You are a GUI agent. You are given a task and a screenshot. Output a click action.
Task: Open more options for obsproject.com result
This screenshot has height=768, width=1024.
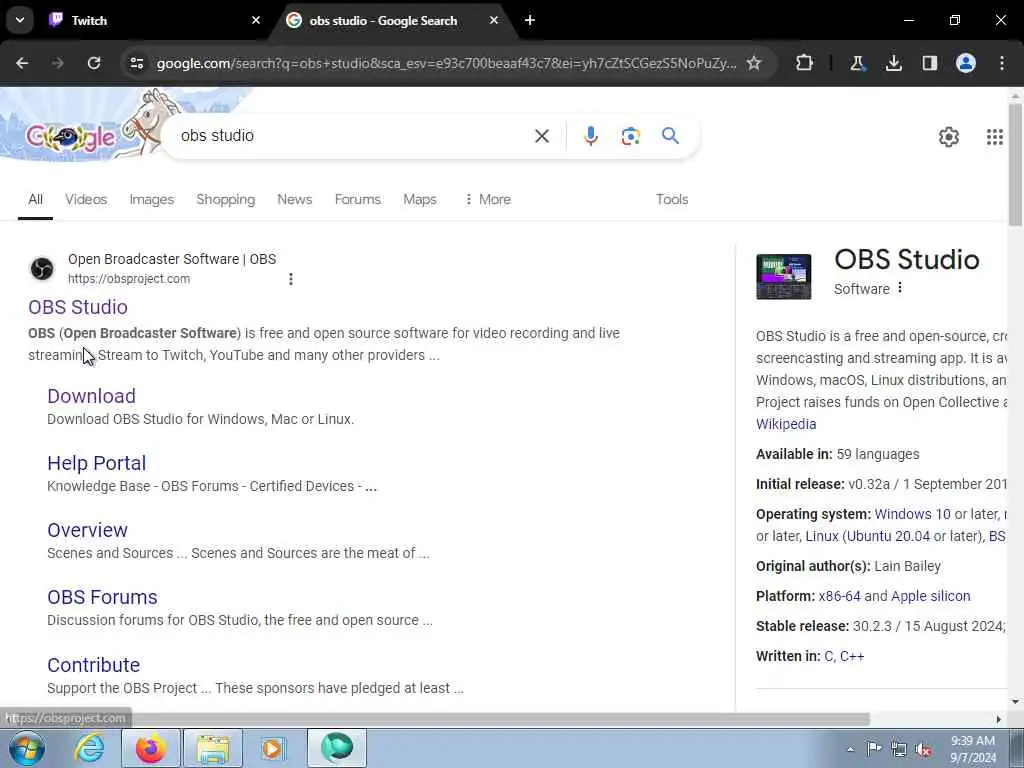(x=291, y=279)
